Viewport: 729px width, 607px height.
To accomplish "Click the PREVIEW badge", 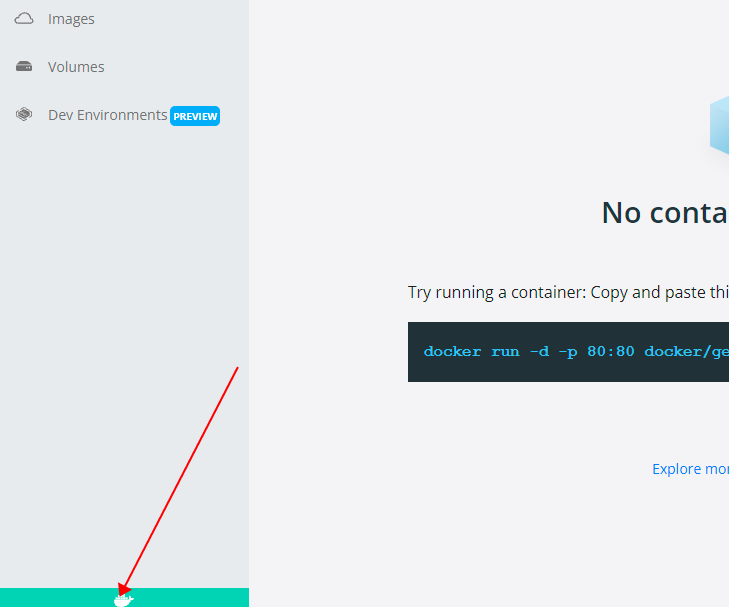I will point(195,116).
